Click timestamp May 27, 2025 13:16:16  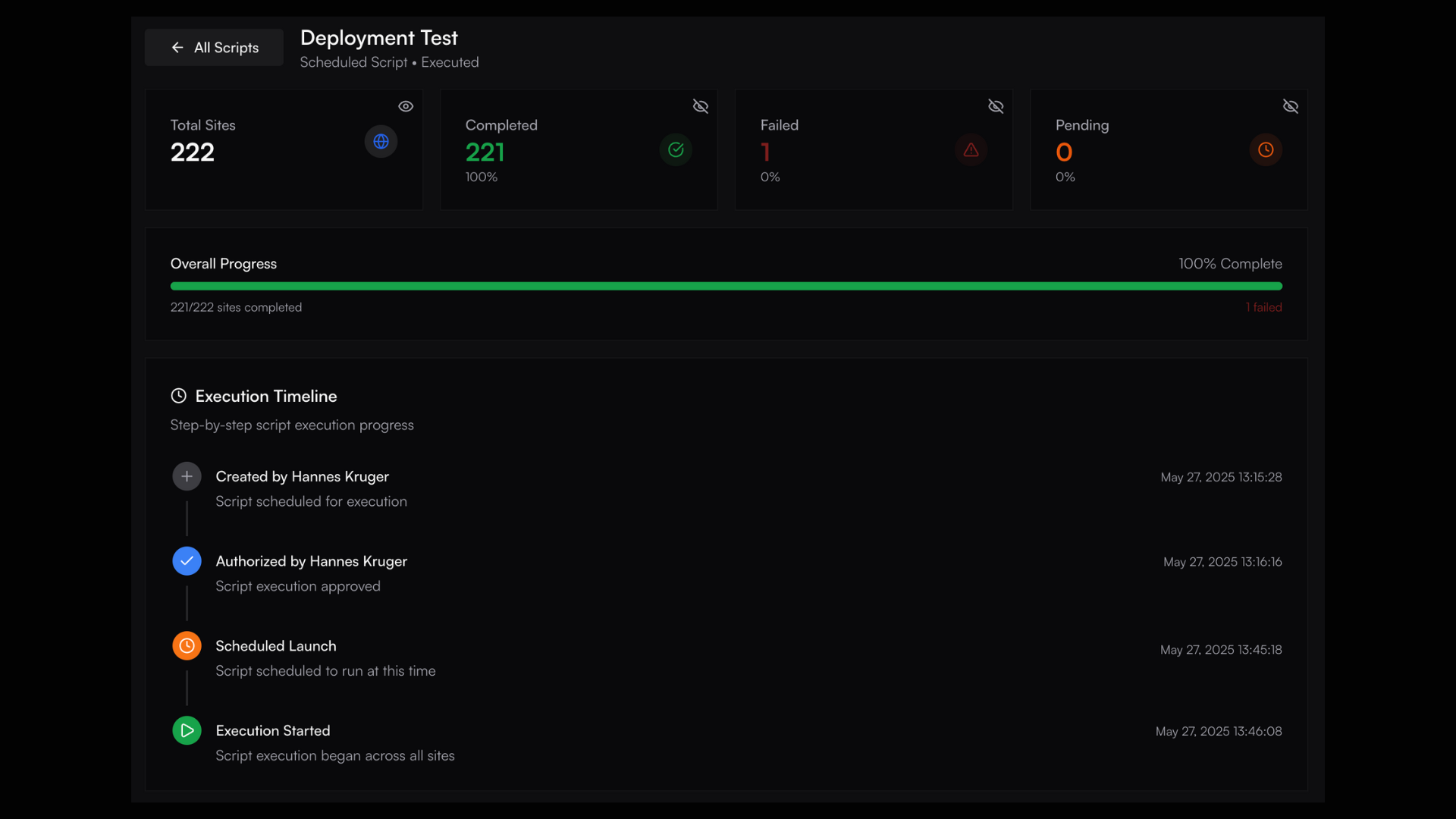point(1222,562)
